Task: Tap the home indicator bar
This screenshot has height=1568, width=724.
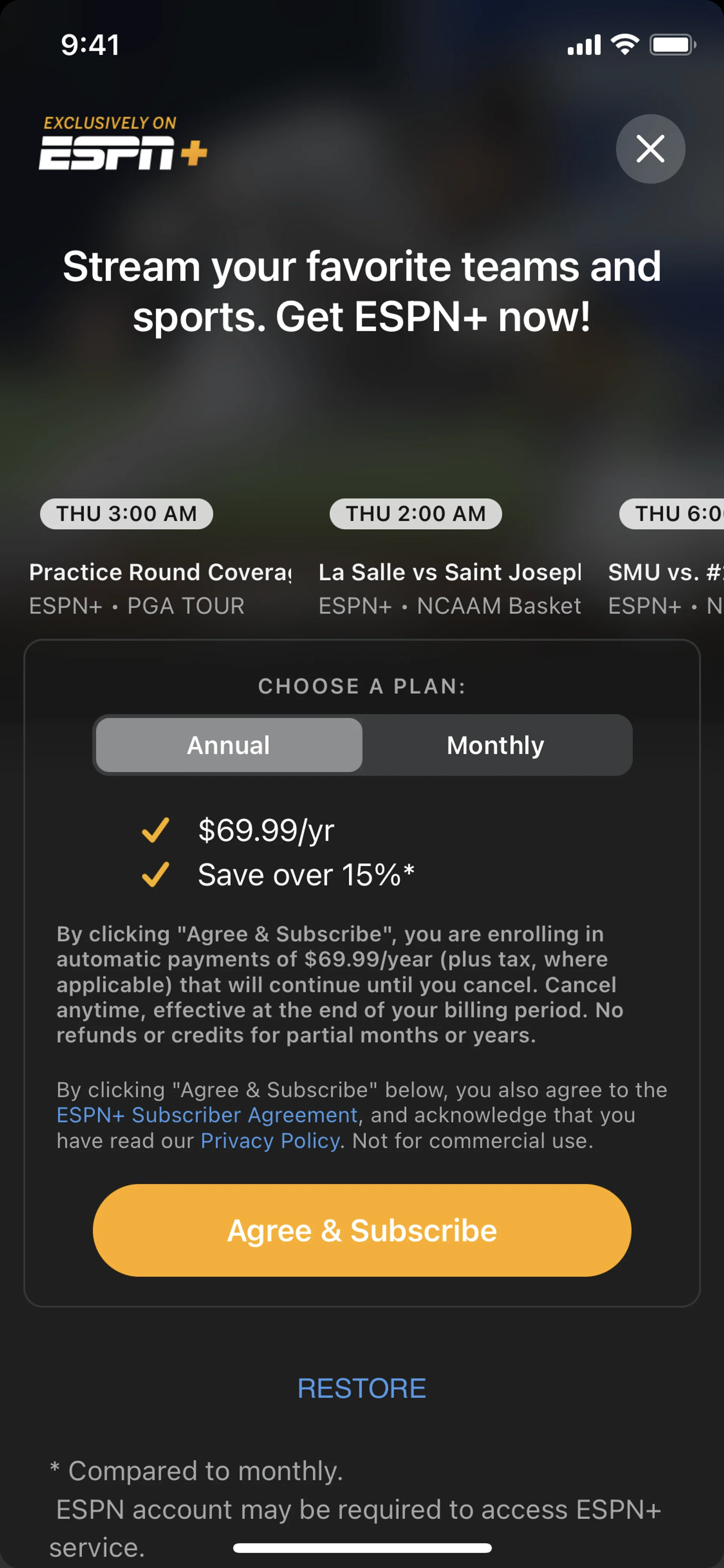Action: point(362,1548)
